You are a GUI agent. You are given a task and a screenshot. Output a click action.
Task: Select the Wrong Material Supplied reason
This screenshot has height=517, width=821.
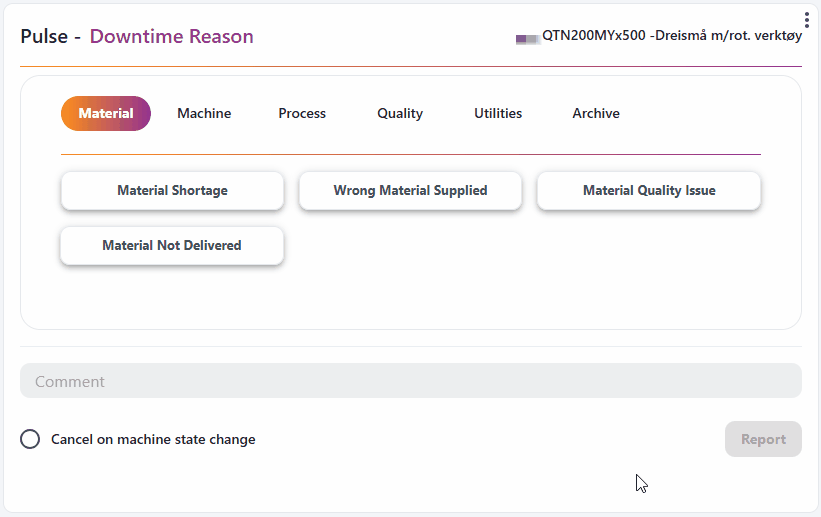click(x=410, y=191)
